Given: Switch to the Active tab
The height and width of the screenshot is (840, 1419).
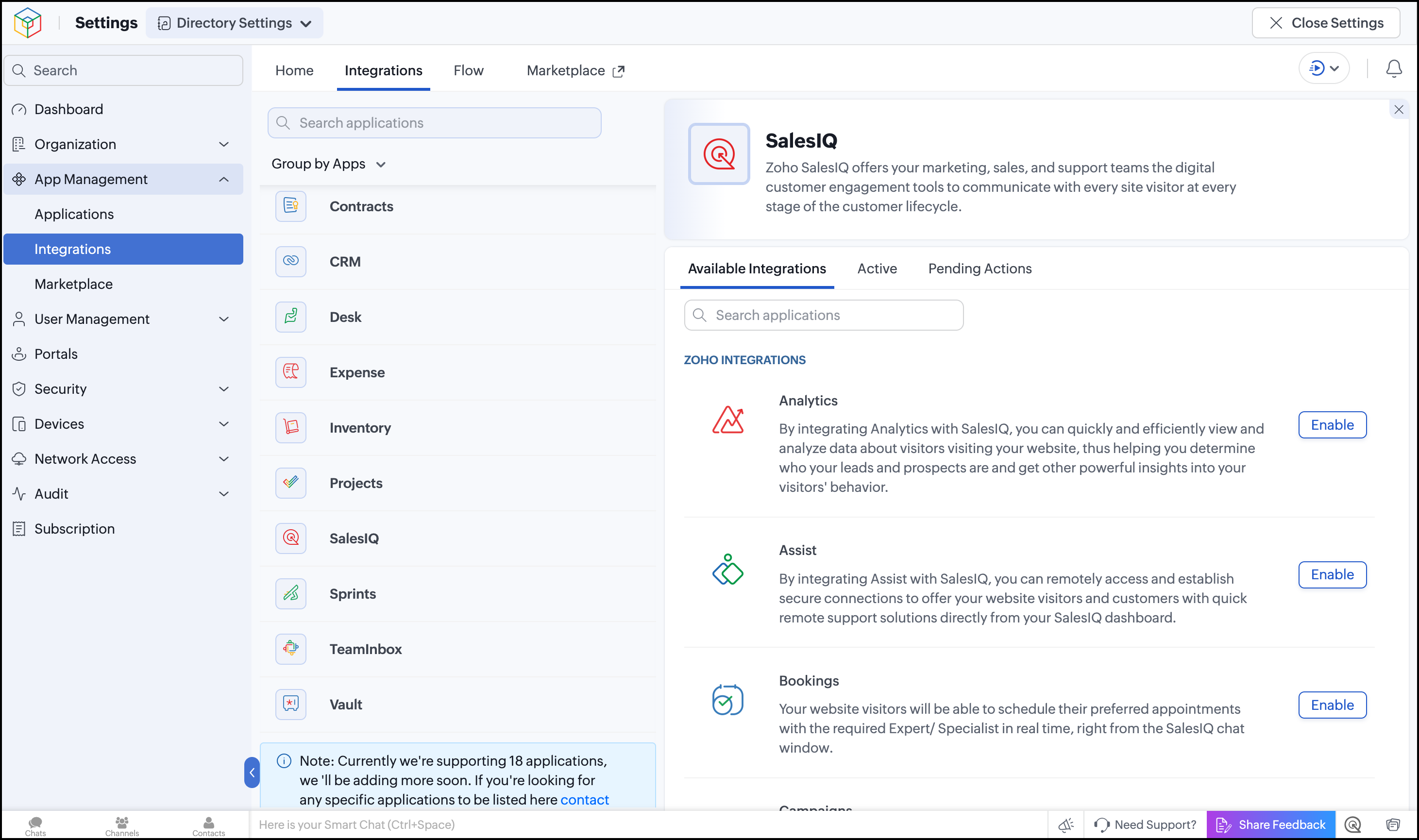Looking at the screenshot, I should coord(877,269).
